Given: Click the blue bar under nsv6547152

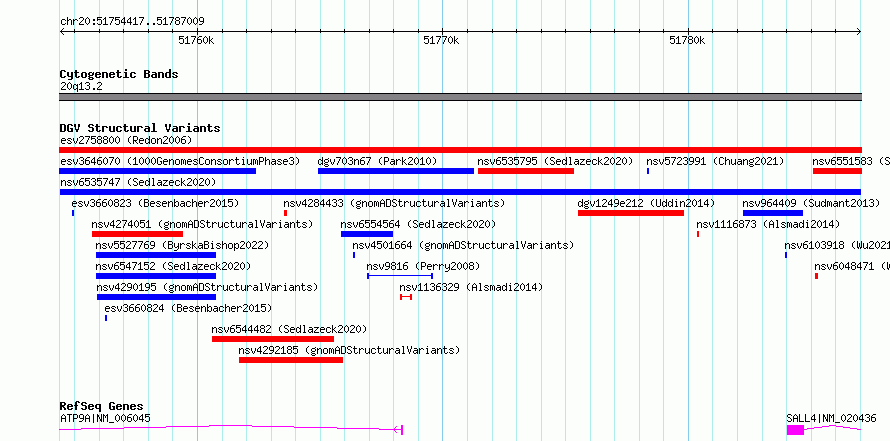Looking at the screenshot, I should (x=156, y=276).
